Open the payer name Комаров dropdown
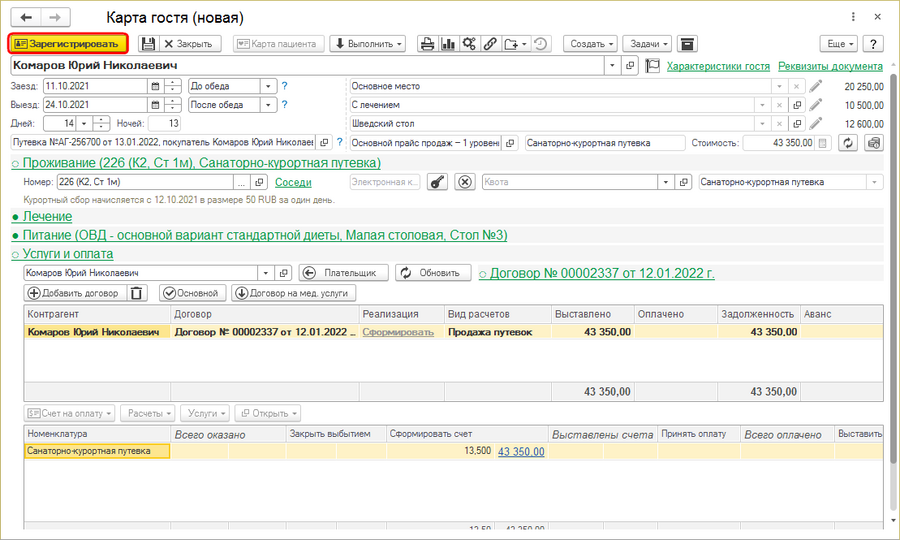900x540 pixels. (x=265, y=273)
